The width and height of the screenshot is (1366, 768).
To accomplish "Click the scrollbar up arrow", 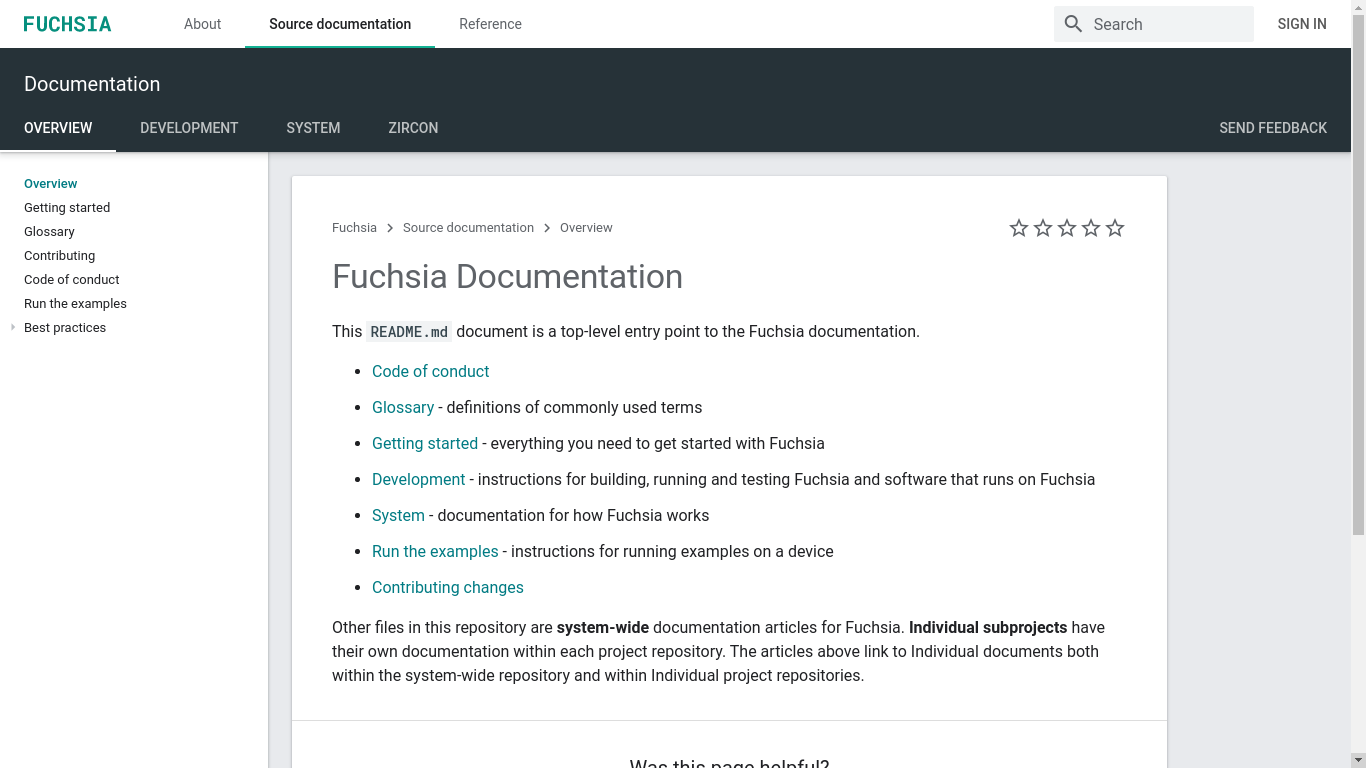I will pos(1358,7).
